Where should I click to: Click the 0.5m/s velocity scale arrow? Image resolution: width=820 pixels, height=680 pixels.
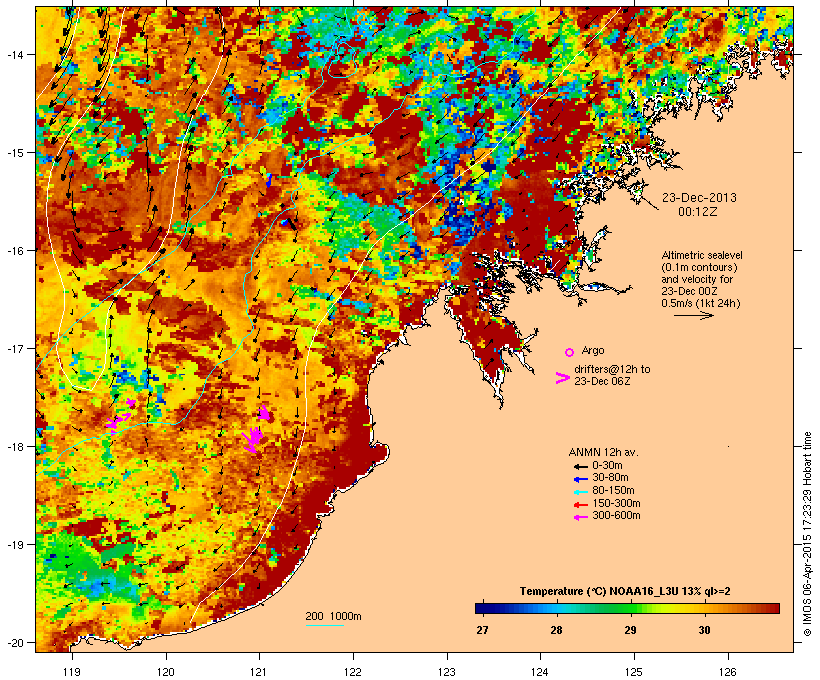(x=693, y=315)
